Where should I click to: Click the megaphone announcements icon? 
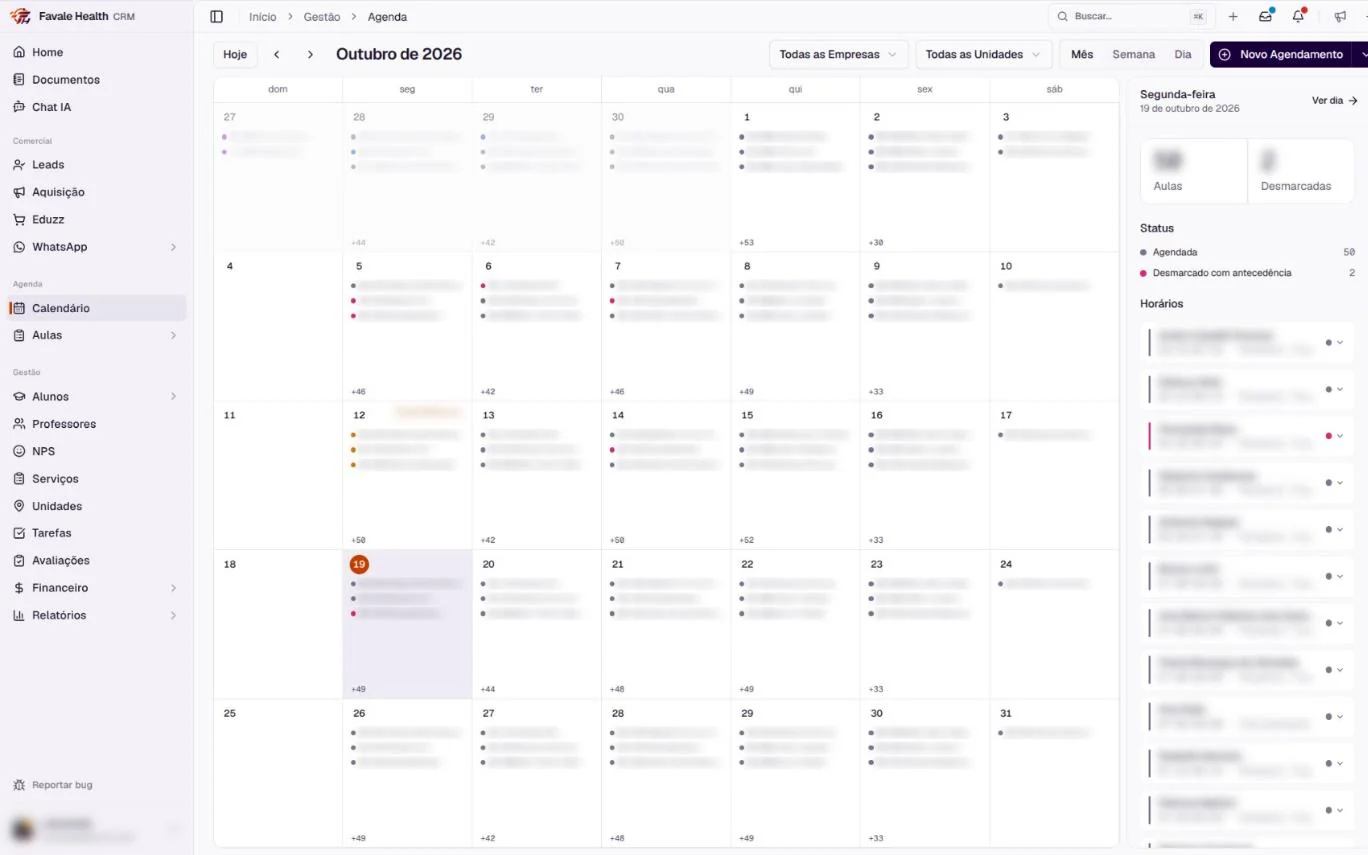(x=1340, y=17)
